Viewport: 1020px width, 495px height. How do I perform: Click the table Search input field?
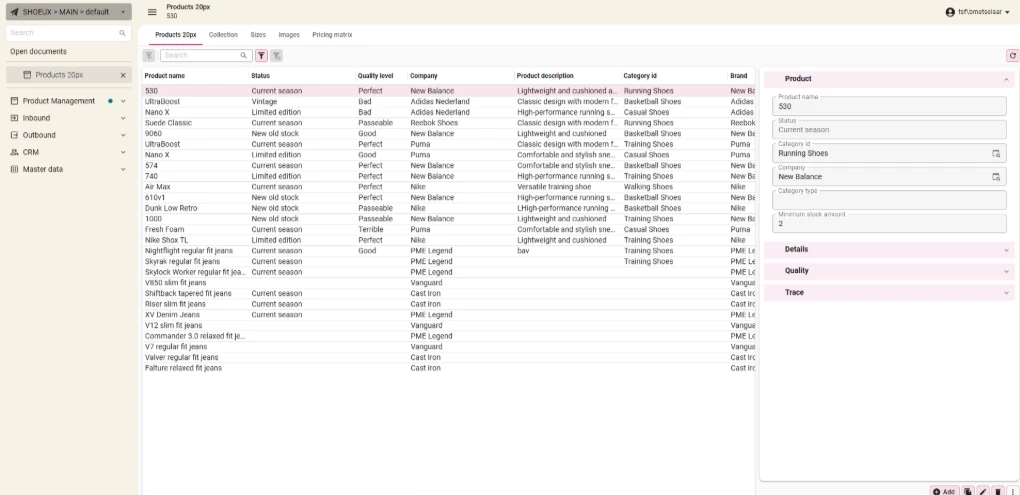click(206, 56)
